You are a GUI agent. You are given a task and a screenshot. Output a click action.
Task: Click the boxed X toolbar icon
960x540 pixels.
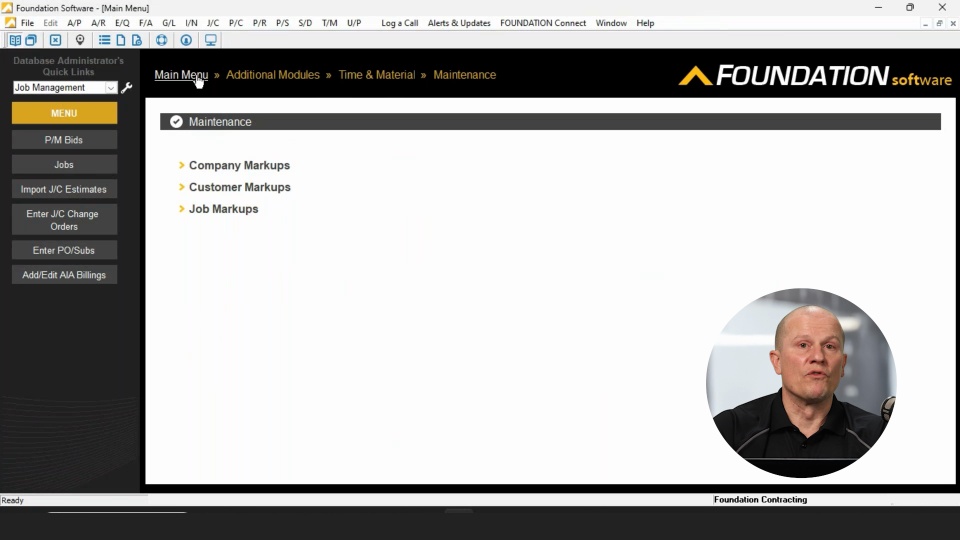[55, 40]
